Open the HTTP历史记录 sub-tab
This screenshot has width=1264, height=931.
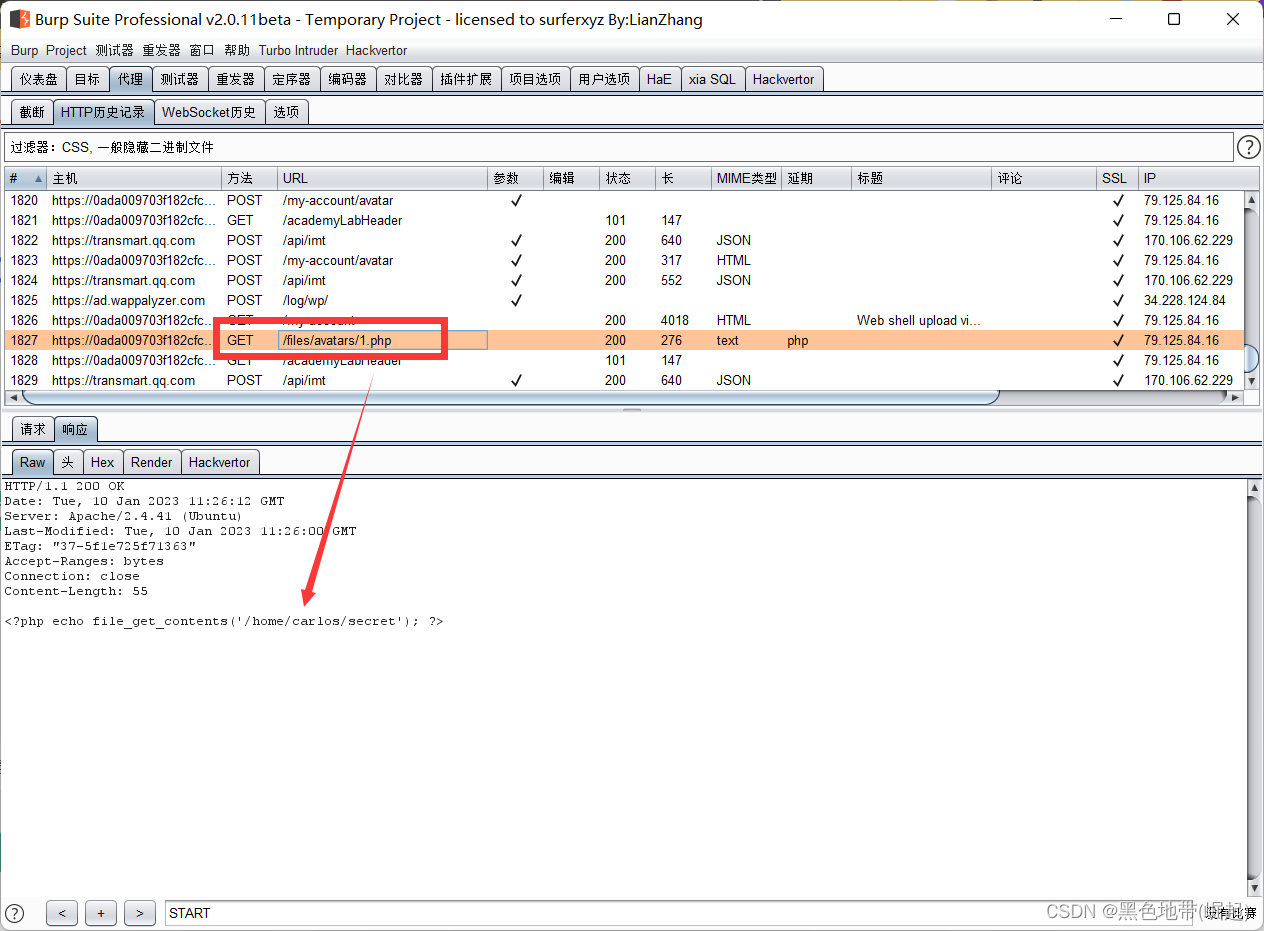(x=103, y=112)
